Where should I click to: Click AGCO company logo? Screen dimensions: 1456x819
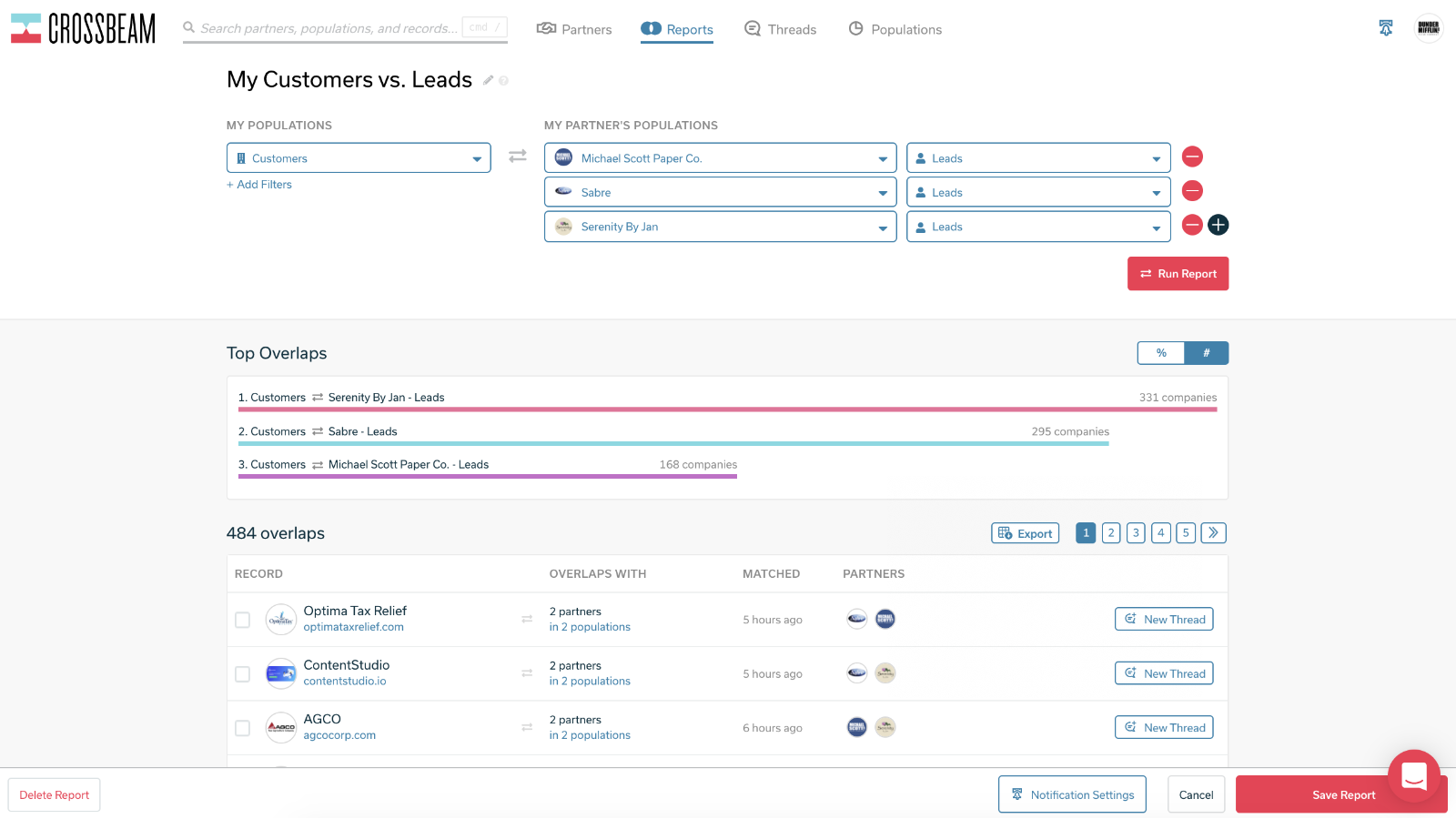[281, 727]
